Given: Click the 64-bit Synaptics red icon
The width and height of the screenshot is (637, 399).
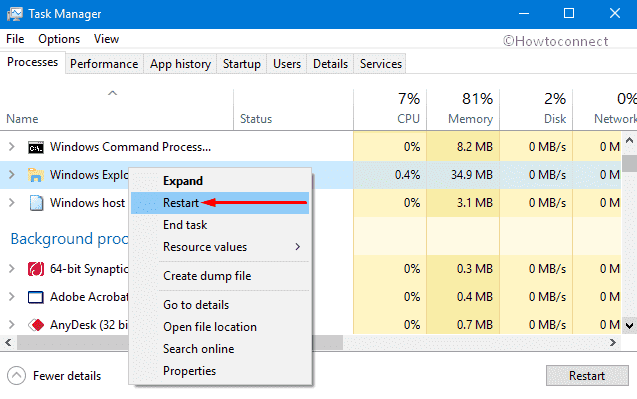Looking at the screenshot, I should (x=36, y=269).
